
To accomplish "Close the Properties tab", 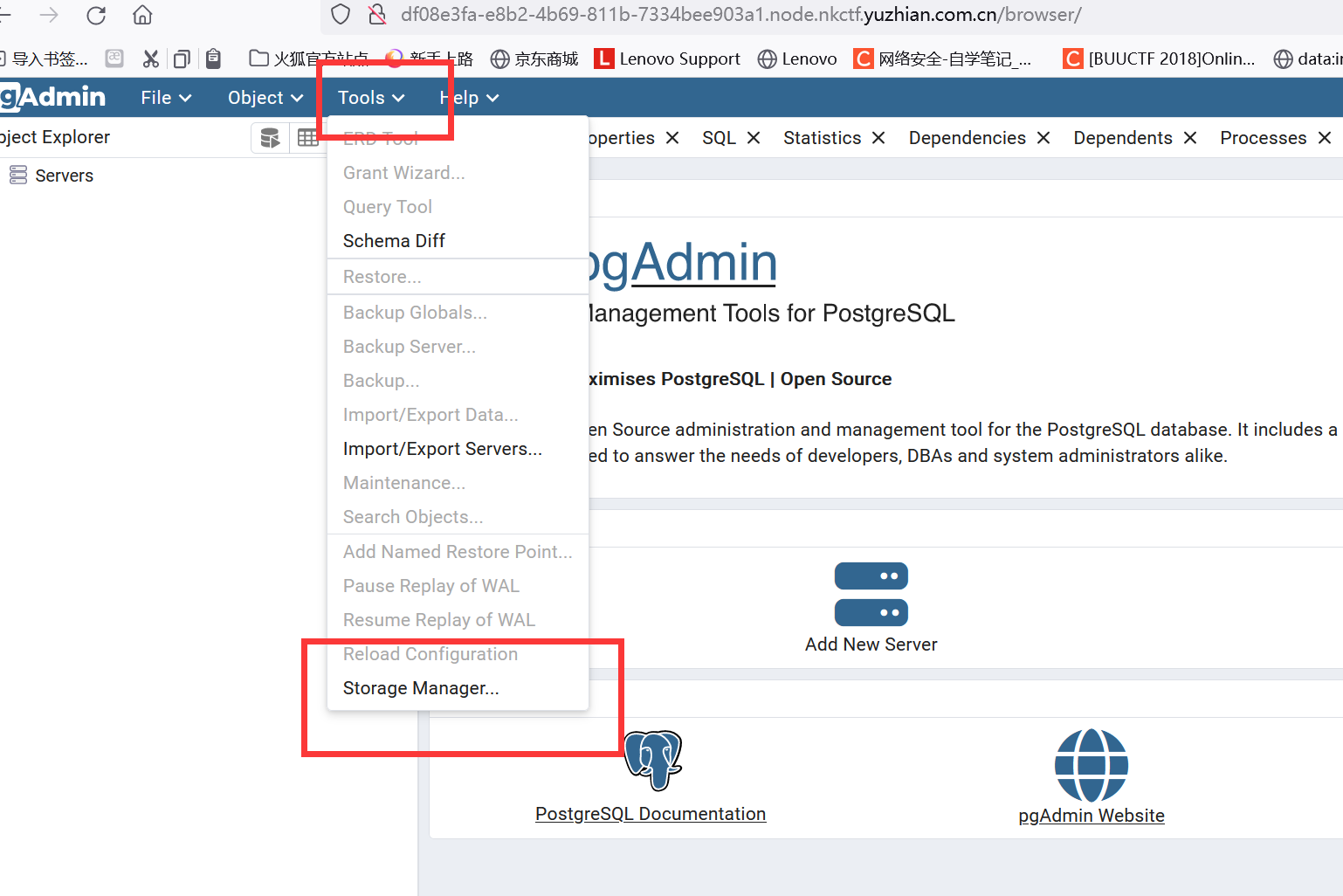I will (672, 138).
